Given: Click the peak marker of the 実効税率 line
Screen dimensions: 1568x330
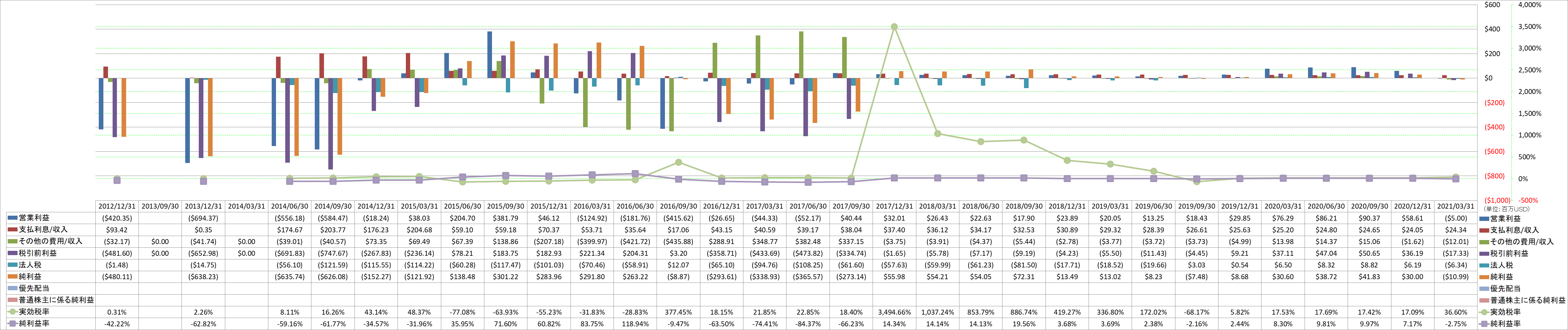Looking at the screenshot, I should tap(894, 27).
